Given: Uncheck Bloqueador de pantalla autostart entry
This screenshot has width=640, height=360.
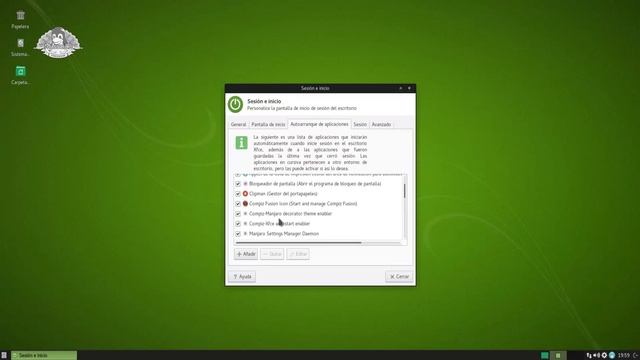Looking at the screenshot, I should point(238,184).
